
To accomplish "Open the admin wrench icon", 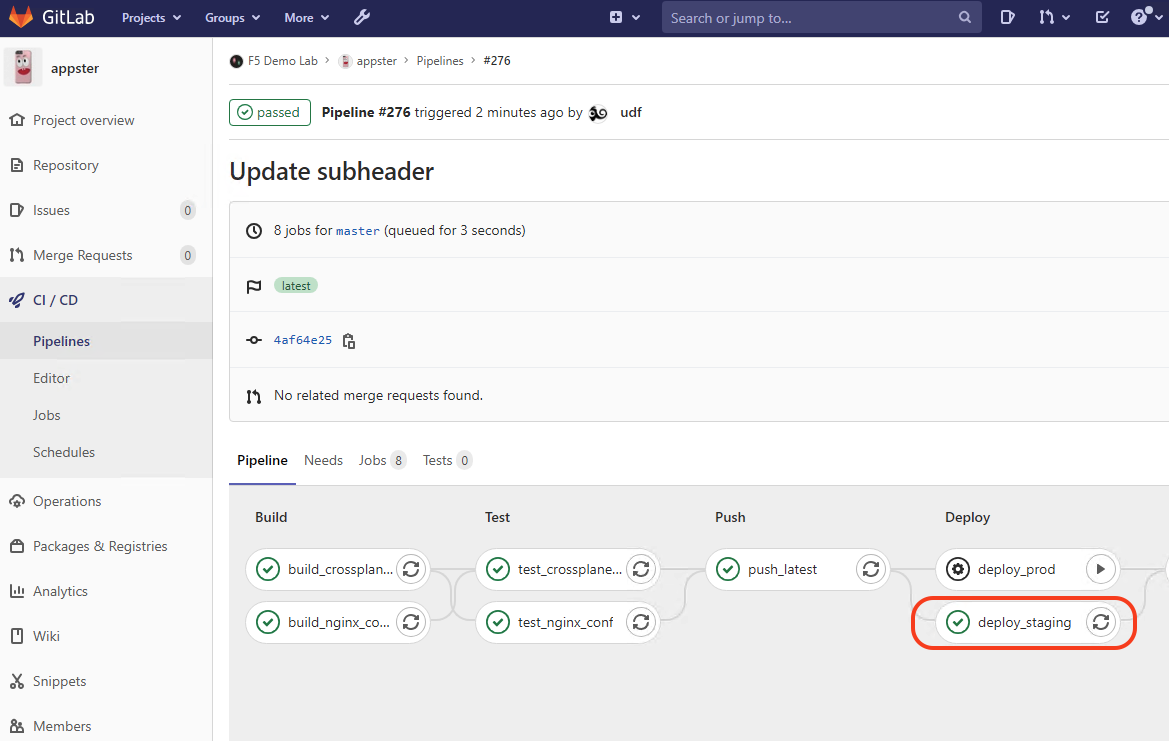I will [362, 18].
